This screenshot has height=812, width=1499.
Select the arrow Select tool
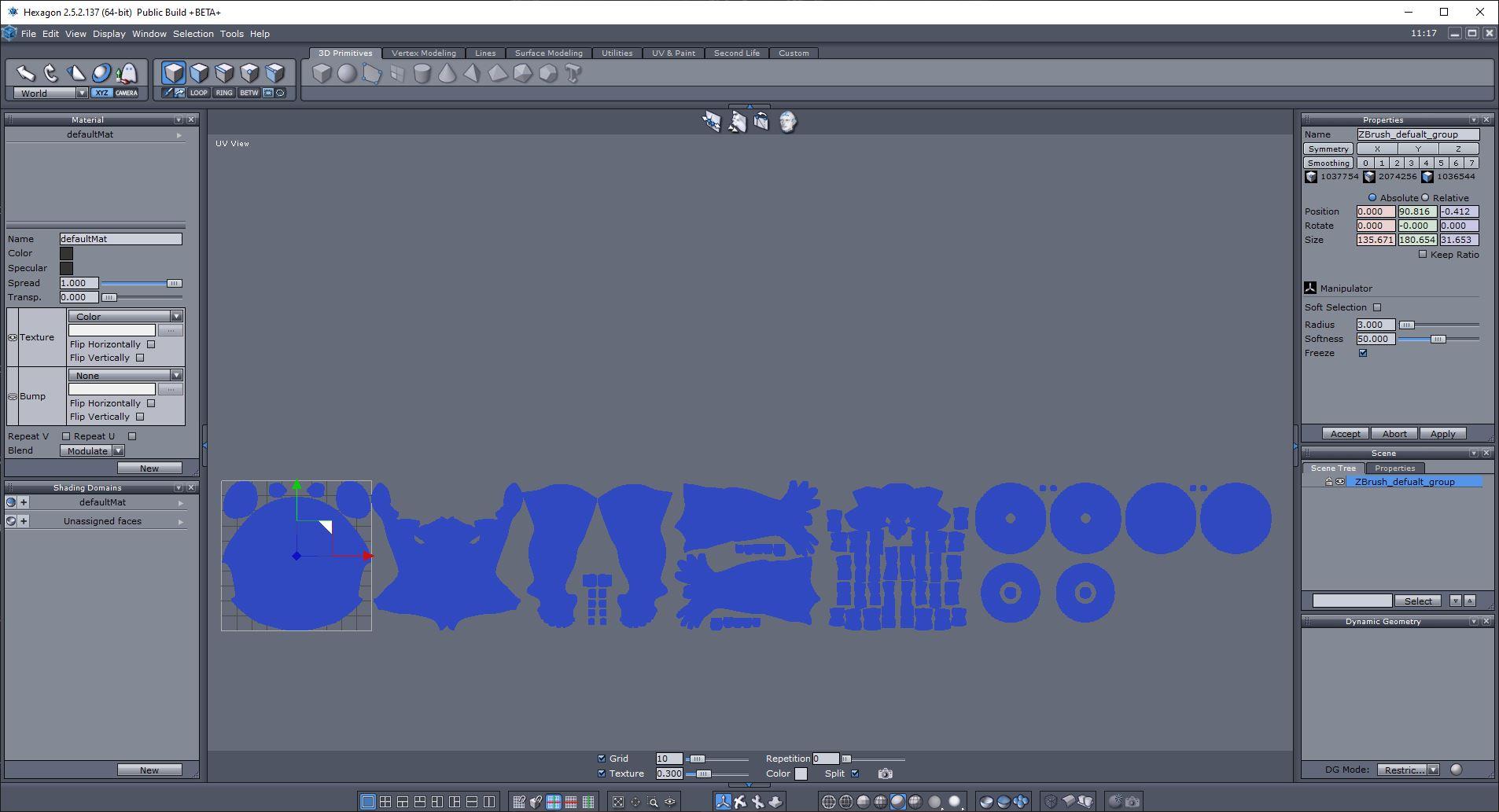tap(26, 73)
